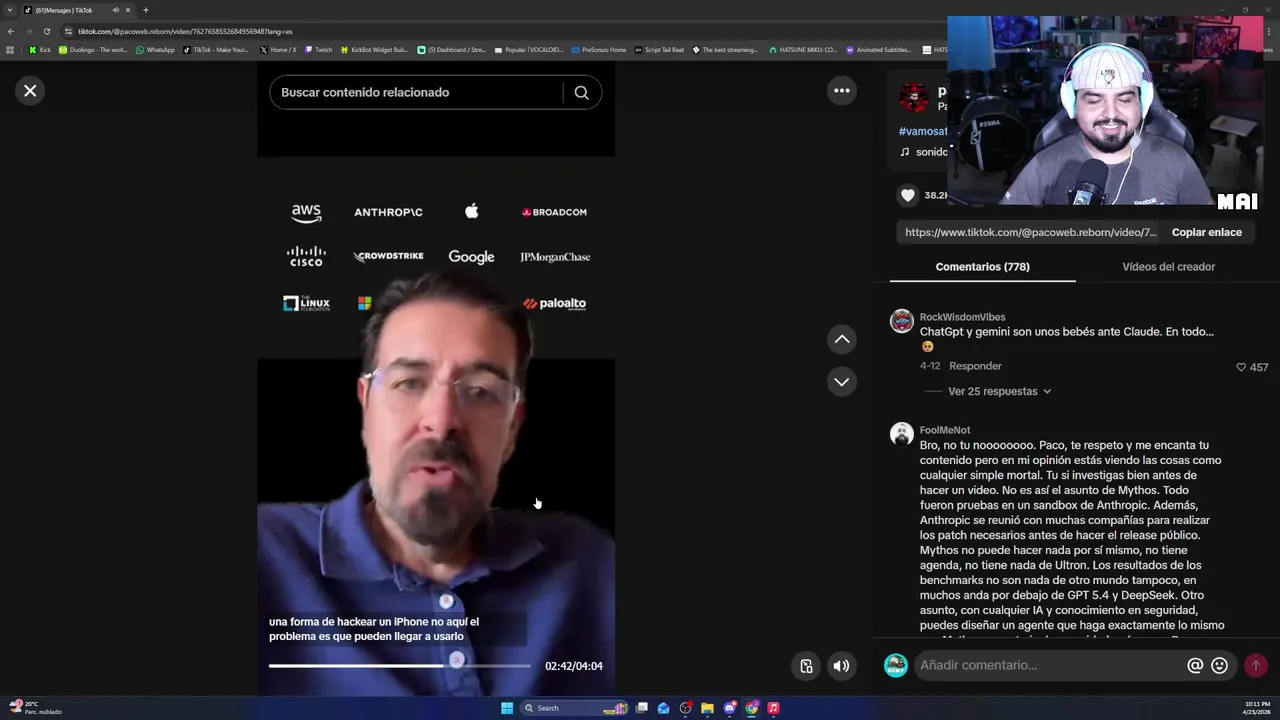Open the weather widget on taskbar
This screenshot has width=1280, height=720.
pyautogui.click(x=35, y=707)
